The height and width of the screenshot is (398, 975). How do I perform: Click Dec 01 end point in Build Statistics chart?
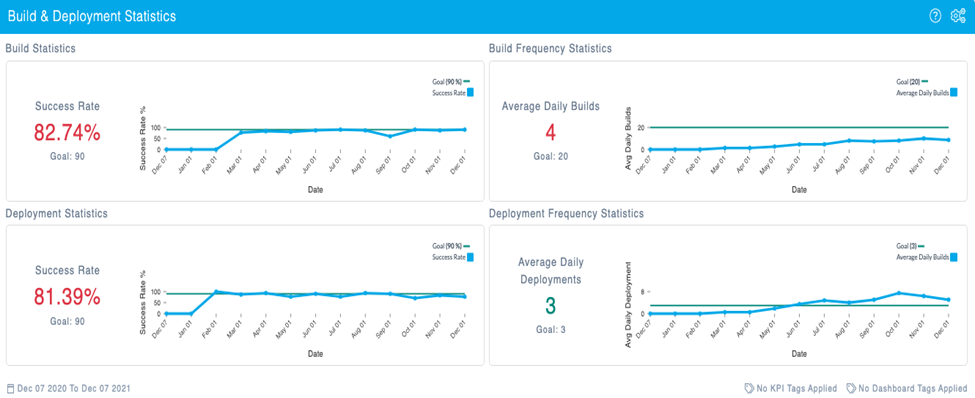tap(464, 129)
